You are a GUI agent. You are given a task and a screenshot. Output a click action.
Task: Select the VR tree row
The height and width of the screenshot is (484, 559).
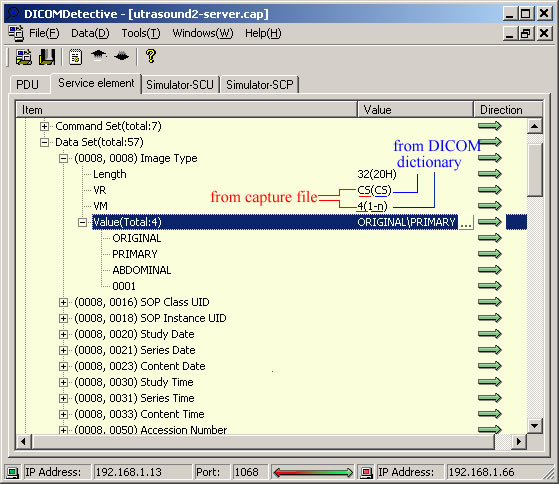point(100,190)
